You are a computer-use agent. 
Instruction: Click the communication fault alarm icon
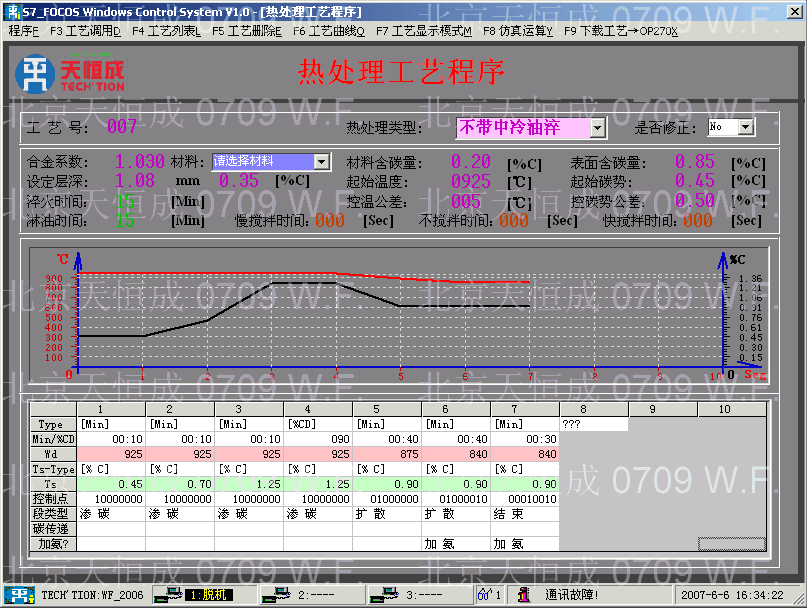pyautogui.click(x=524, y=595)
